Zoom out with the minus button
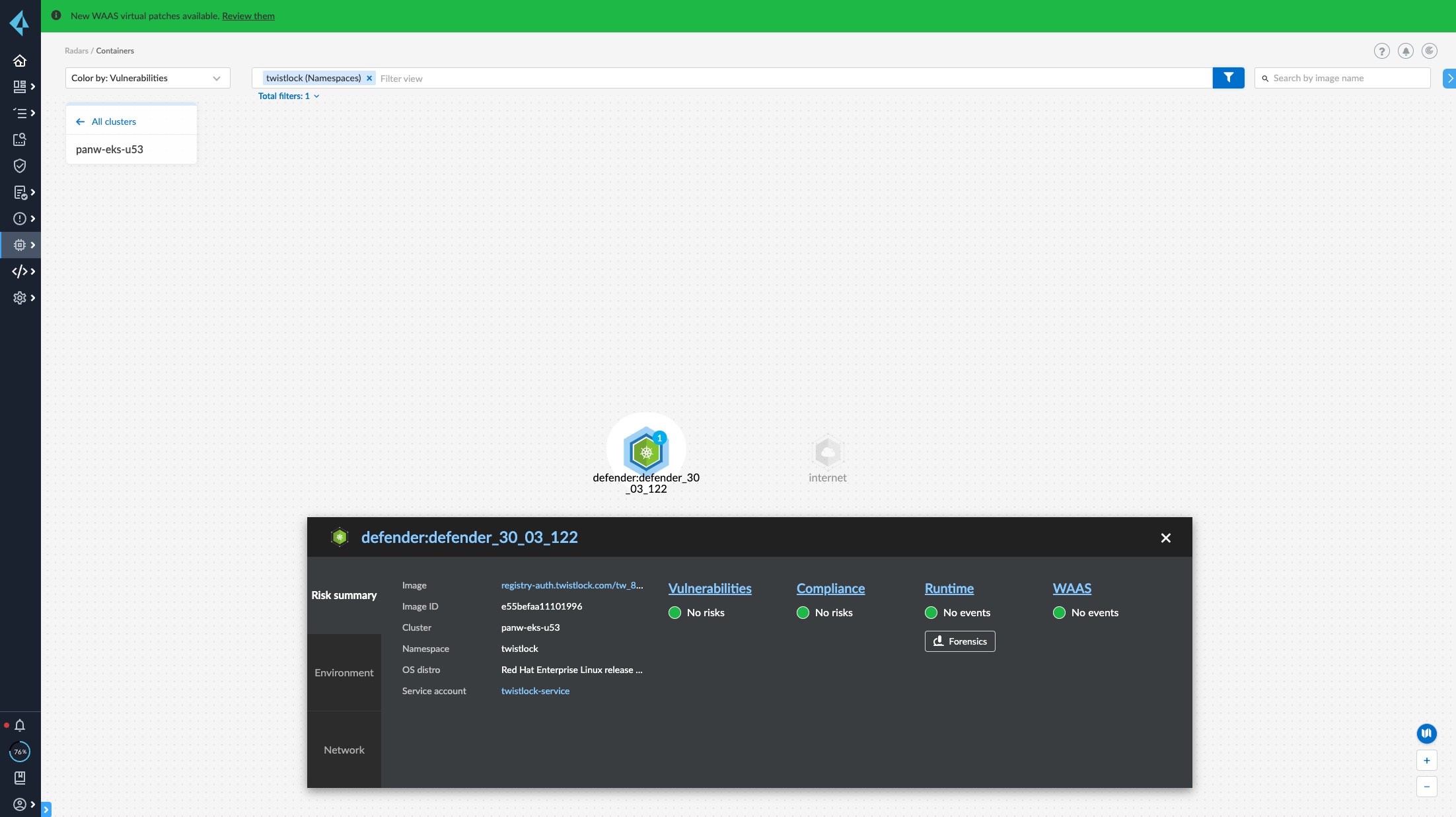This screenshot has height=817, width=1456. click(x=1426, y=787)
